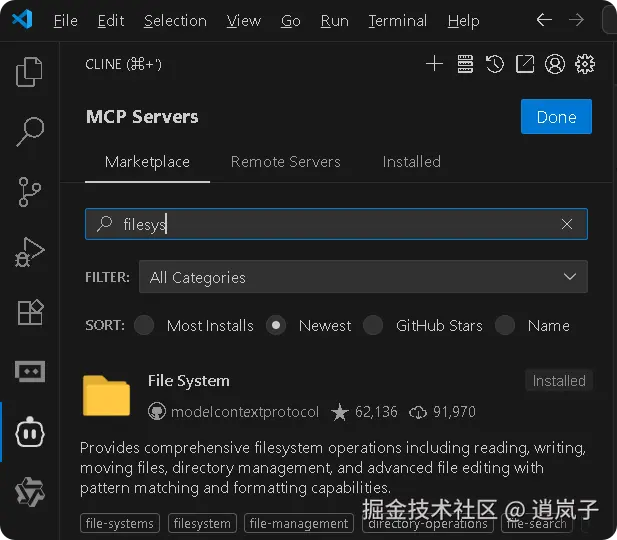Click the 62,136 stars count
Screen dimensions: 617x540
(376, 412)
